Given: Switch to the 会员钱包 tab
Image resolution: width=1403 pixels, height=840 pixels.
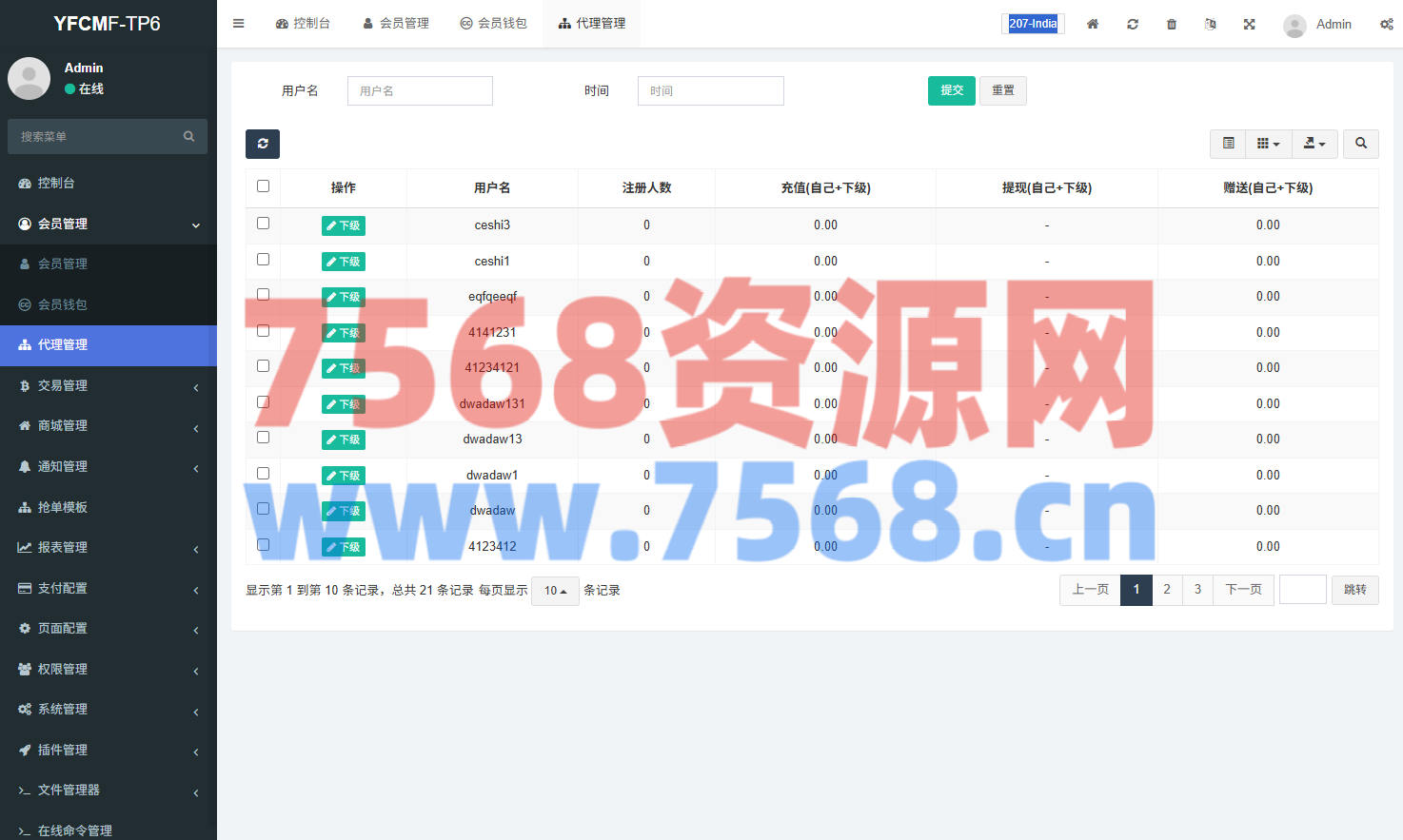Looking at the screenshot, I should click(x=493, y=24).
